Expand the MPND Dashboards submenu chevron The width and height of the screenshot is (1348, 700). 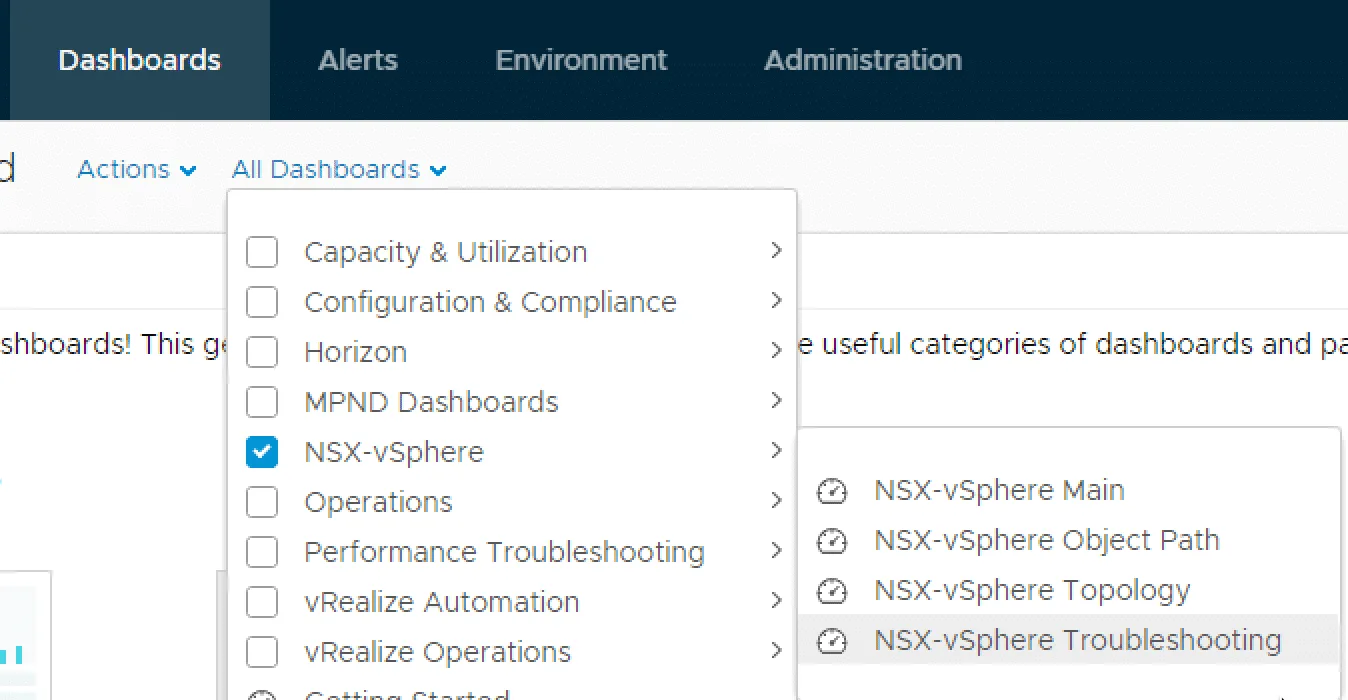click(x=776, y=401)
